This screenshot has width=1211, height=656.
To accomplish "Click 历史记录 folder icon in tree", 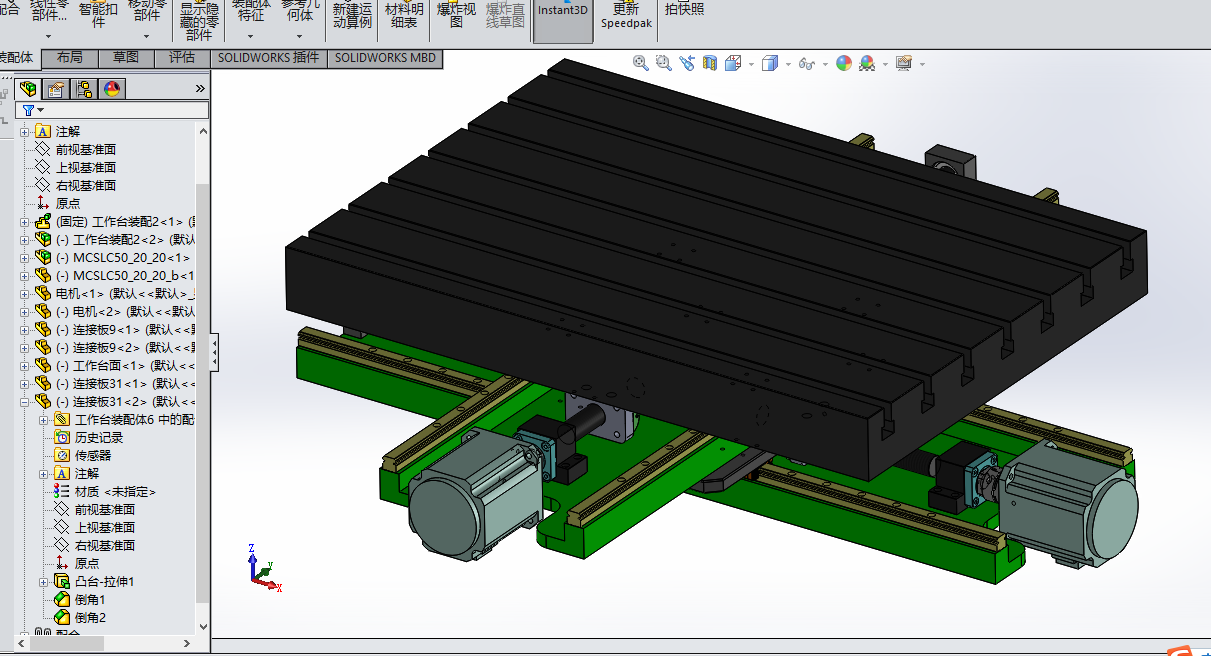I will pyautogui.click(x=61, y=437).
